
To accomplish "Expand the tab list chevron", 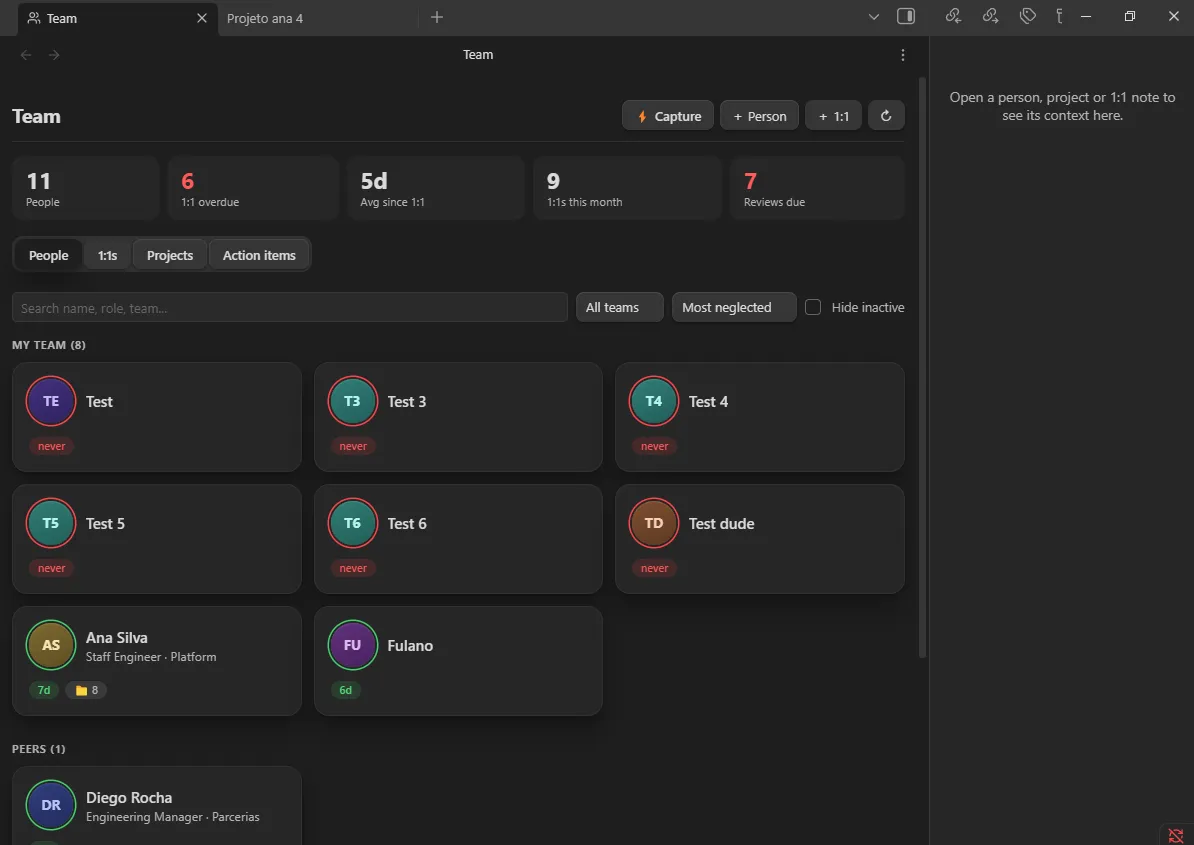I will click(873, 17).
